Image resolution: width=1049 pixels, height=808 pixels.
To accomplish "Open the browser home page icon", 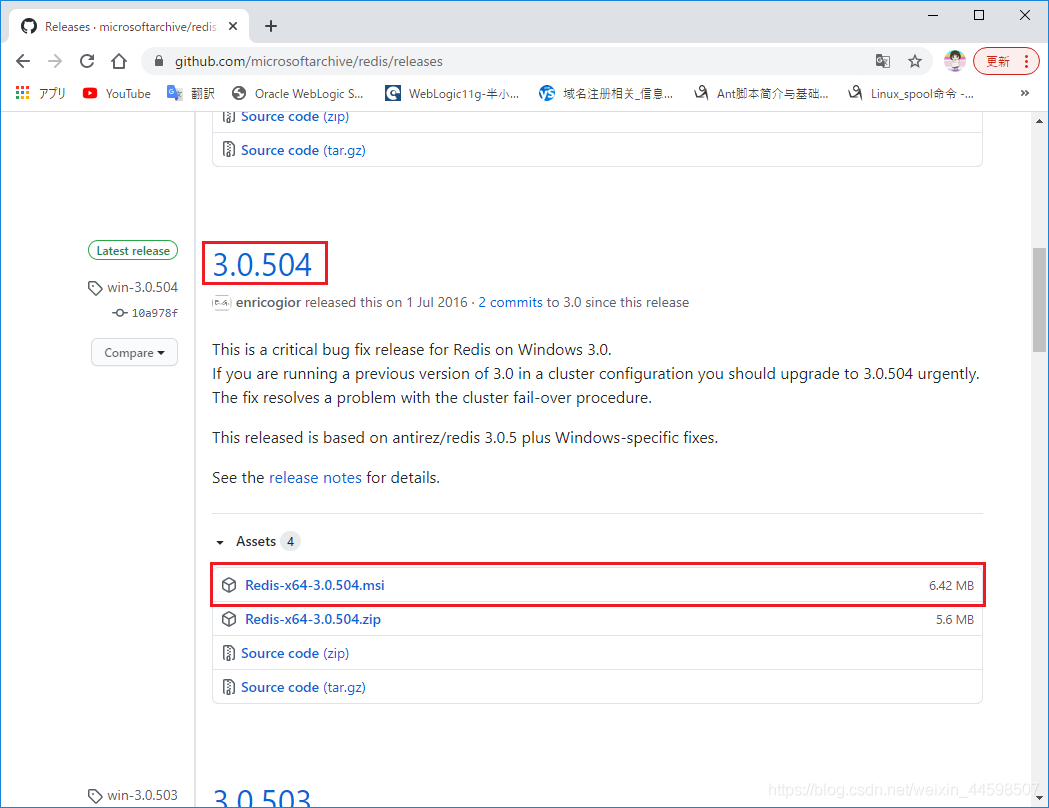I will pos(119,62).
